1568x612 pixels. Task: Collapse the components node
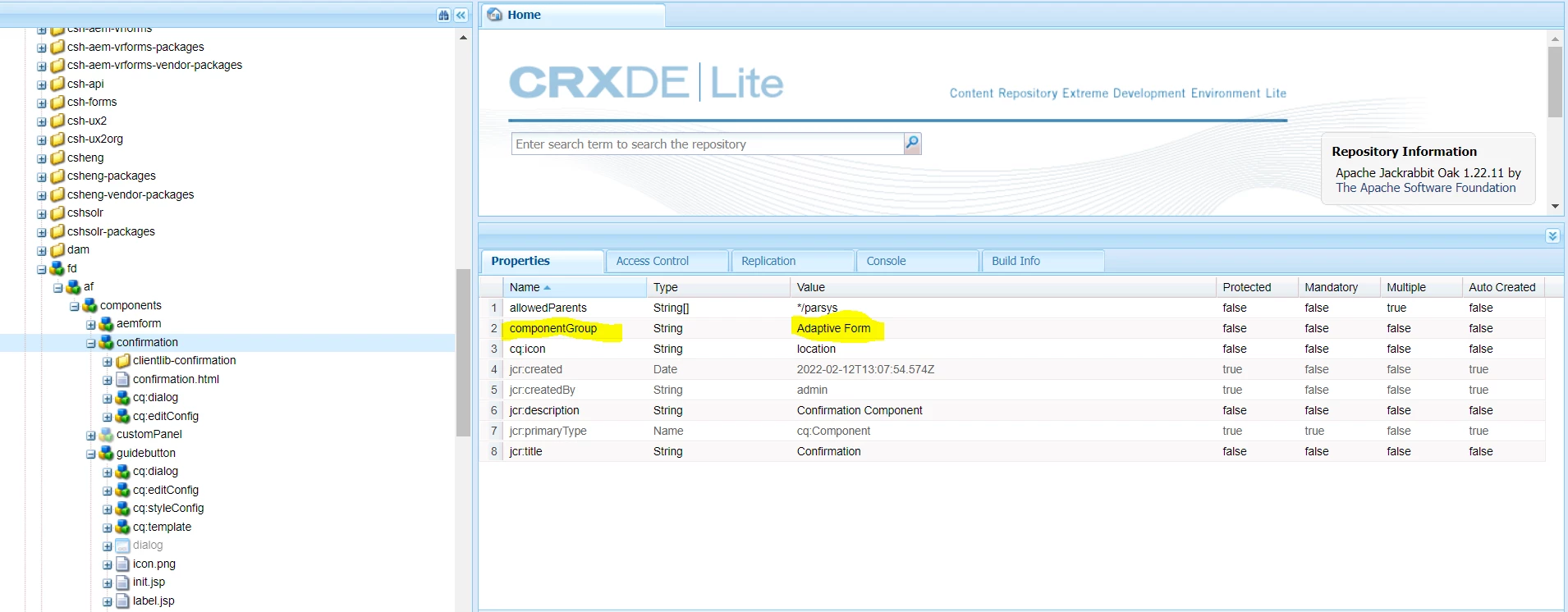(x=75, y=306)
